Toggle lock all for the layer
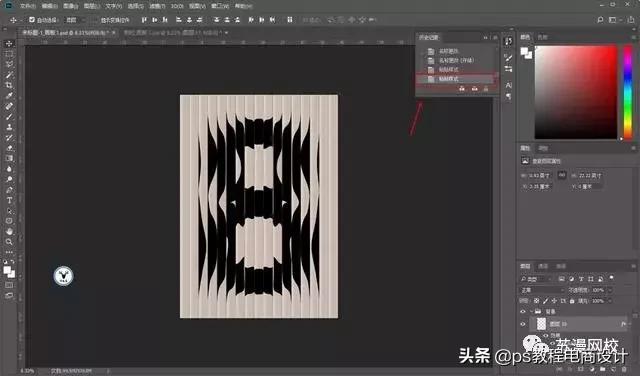 pyautogui.click(x=572, y=301)
